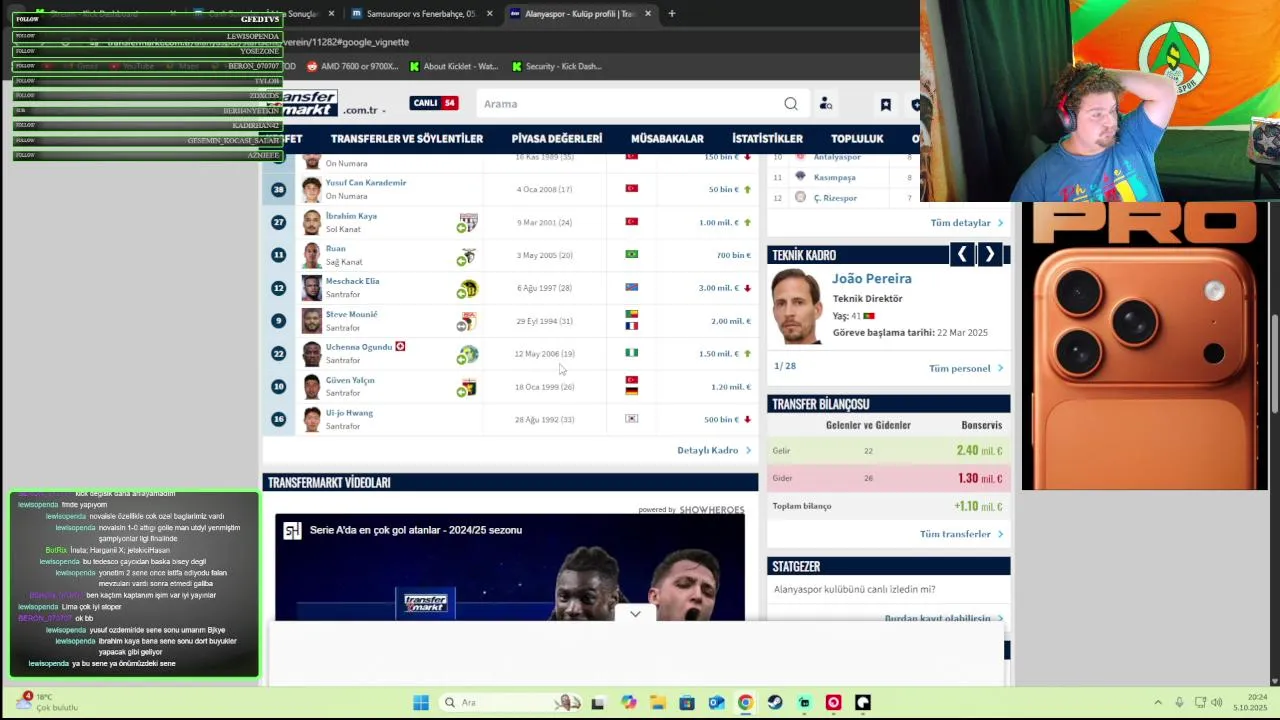Open the .com.tr country domain dropdown
1280x720 pixels.
point(363,111)
